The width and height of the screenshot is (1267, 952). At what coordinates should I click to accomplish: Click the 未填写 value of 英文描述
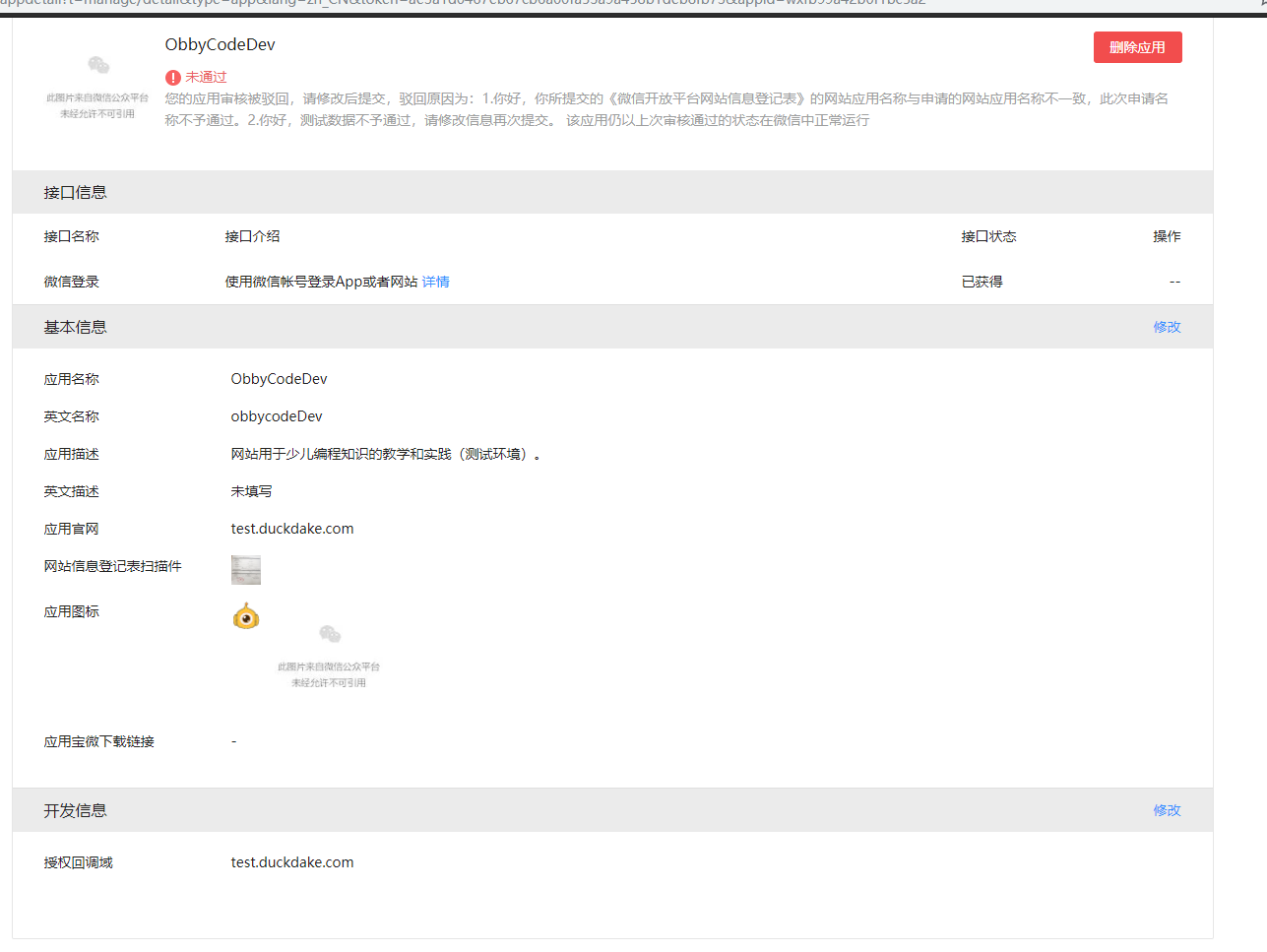[x=251, y=491]
